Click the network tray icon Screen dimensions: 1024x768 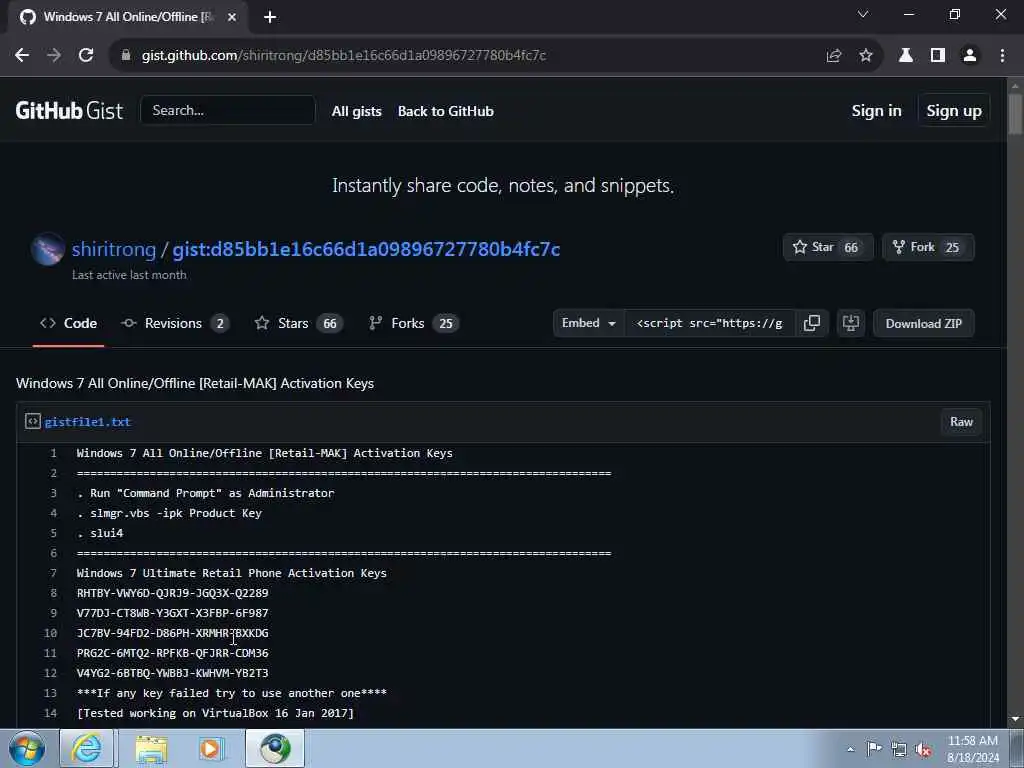(x=899, y=750)
